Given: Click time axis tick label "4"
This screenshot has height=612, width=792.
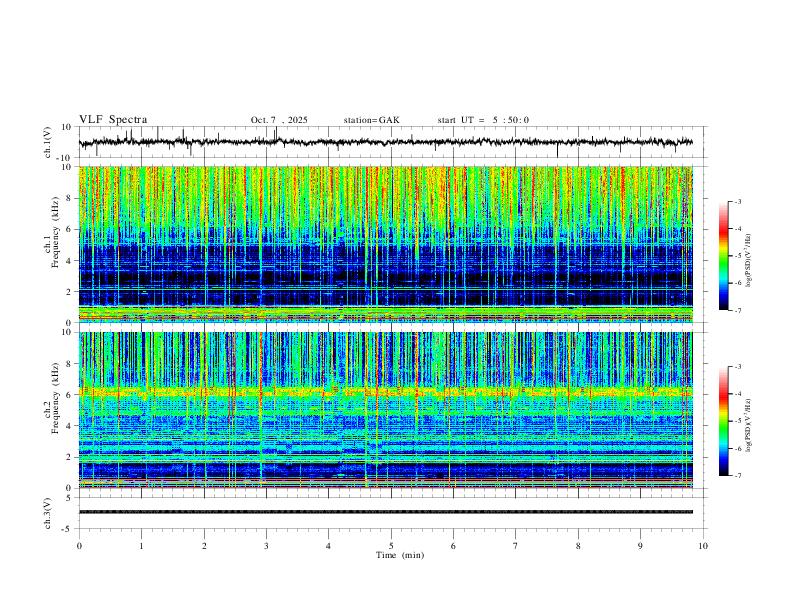Looking at the screenshot, I should (x=328, y=546).
